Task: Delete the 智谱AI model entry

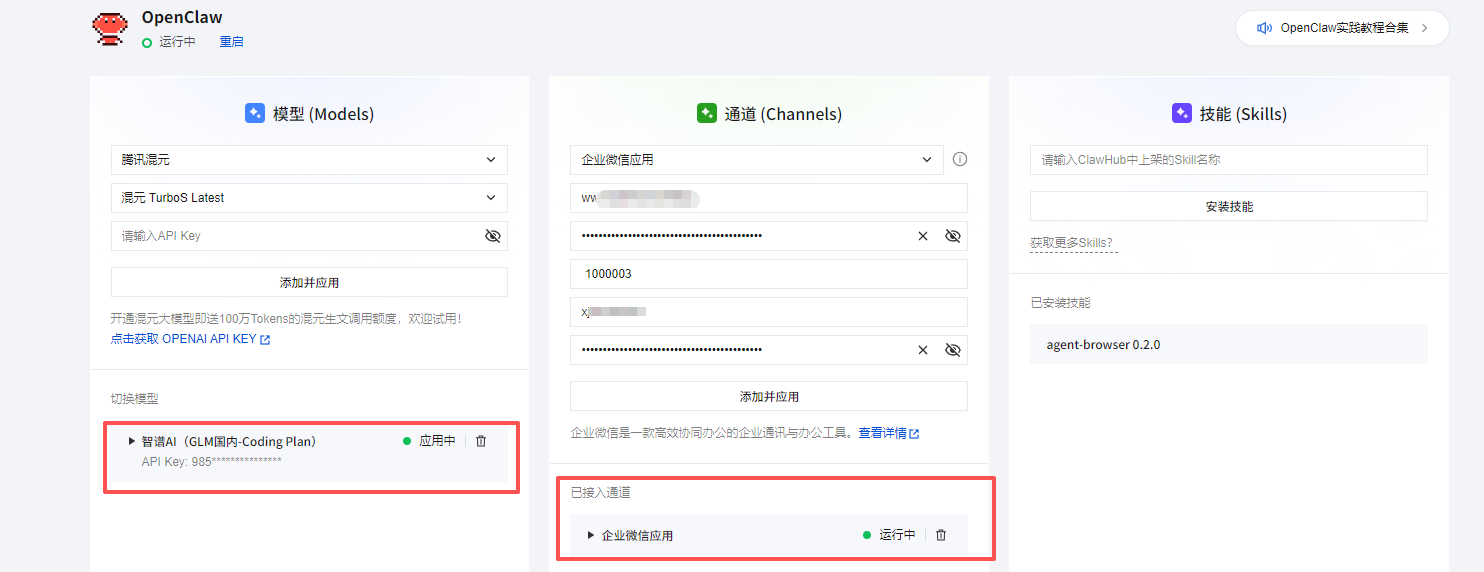Action: [481, 441]
